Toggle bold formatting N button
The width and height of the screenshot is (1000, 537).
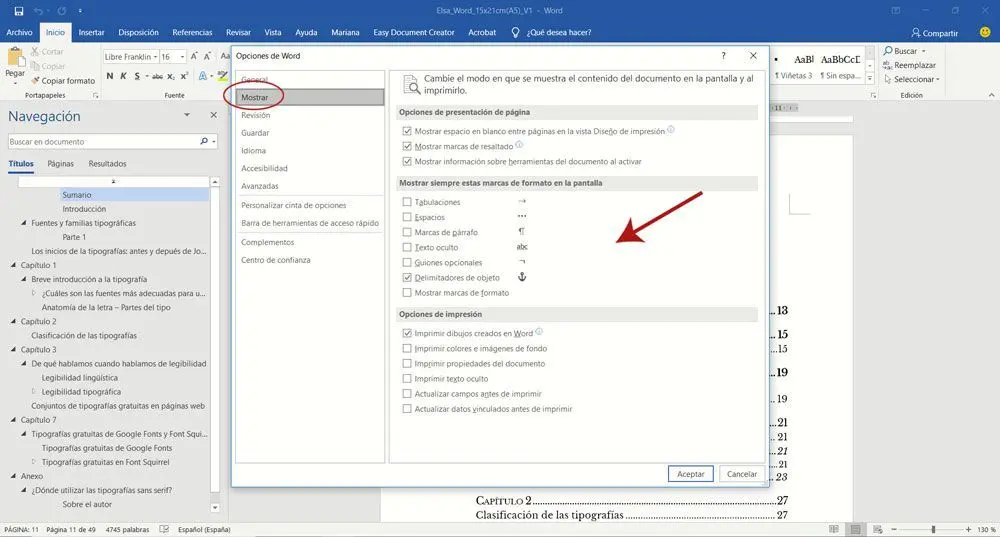(111, 76)
